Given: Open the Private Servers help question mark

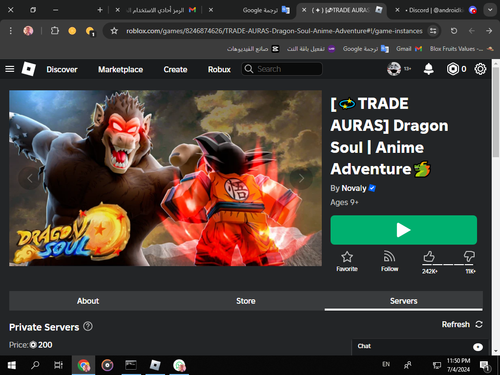Looking at the screenshot, I should click(x=88, y=326).
